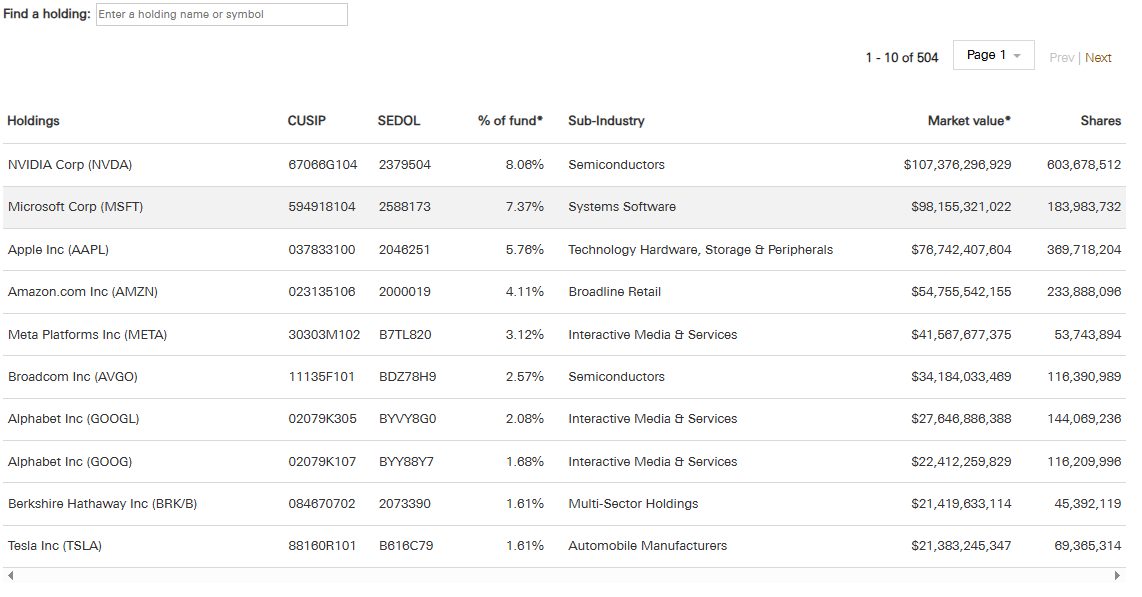The height and width of the screenshot is (597, 1142).
Task: Click NVIDIA shares 603,678,512
Action: tap(1084, 165)
